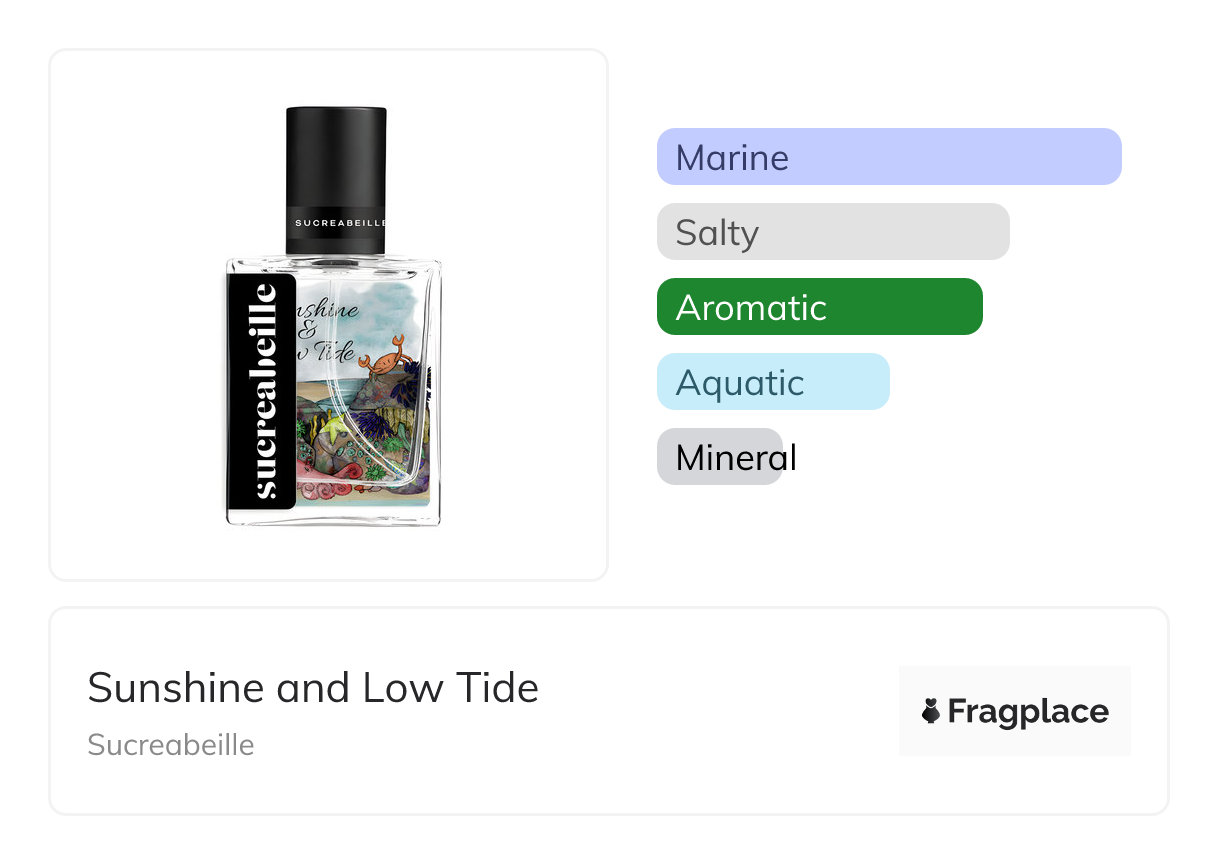
Task: Click the Sucreabeille brand name below title
Action: tap(171, 745)
